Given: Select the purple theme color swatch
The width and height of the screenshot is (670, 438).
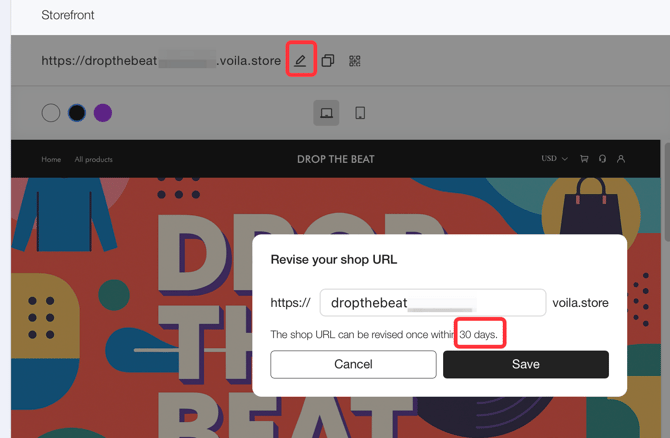Looking at the screenshot, I should click(102, 113).
